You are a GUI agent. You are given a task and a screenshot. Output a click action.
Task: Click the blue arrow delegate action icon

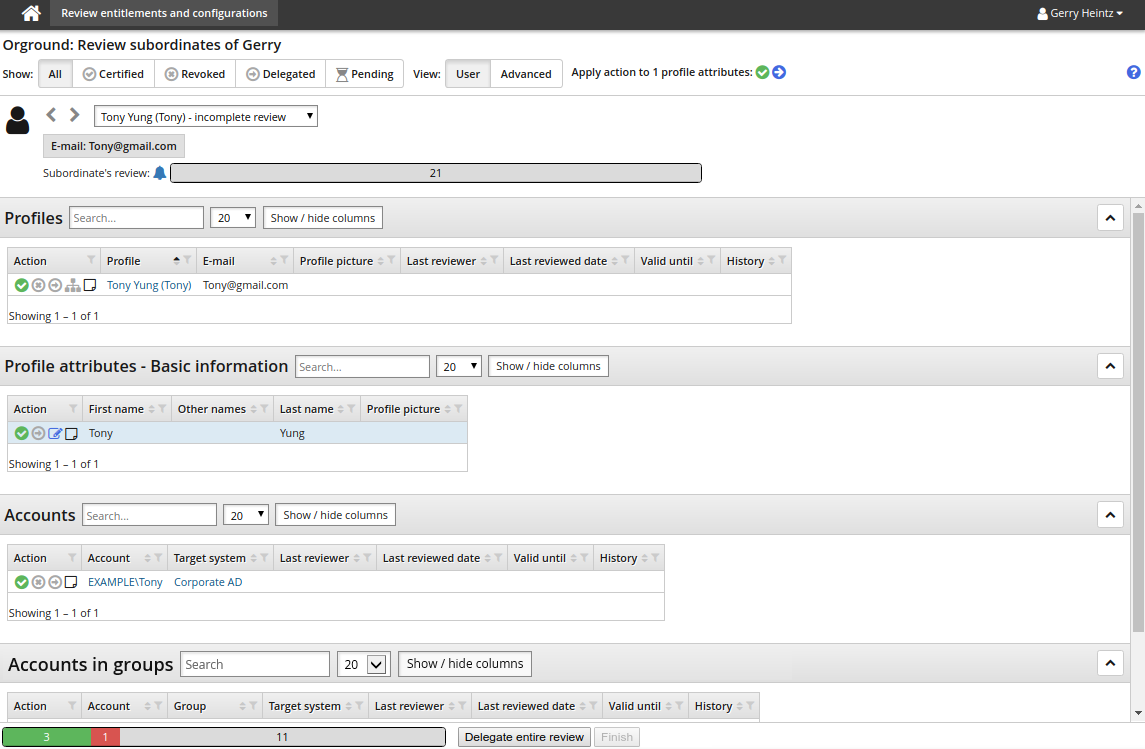coord(779,72)
